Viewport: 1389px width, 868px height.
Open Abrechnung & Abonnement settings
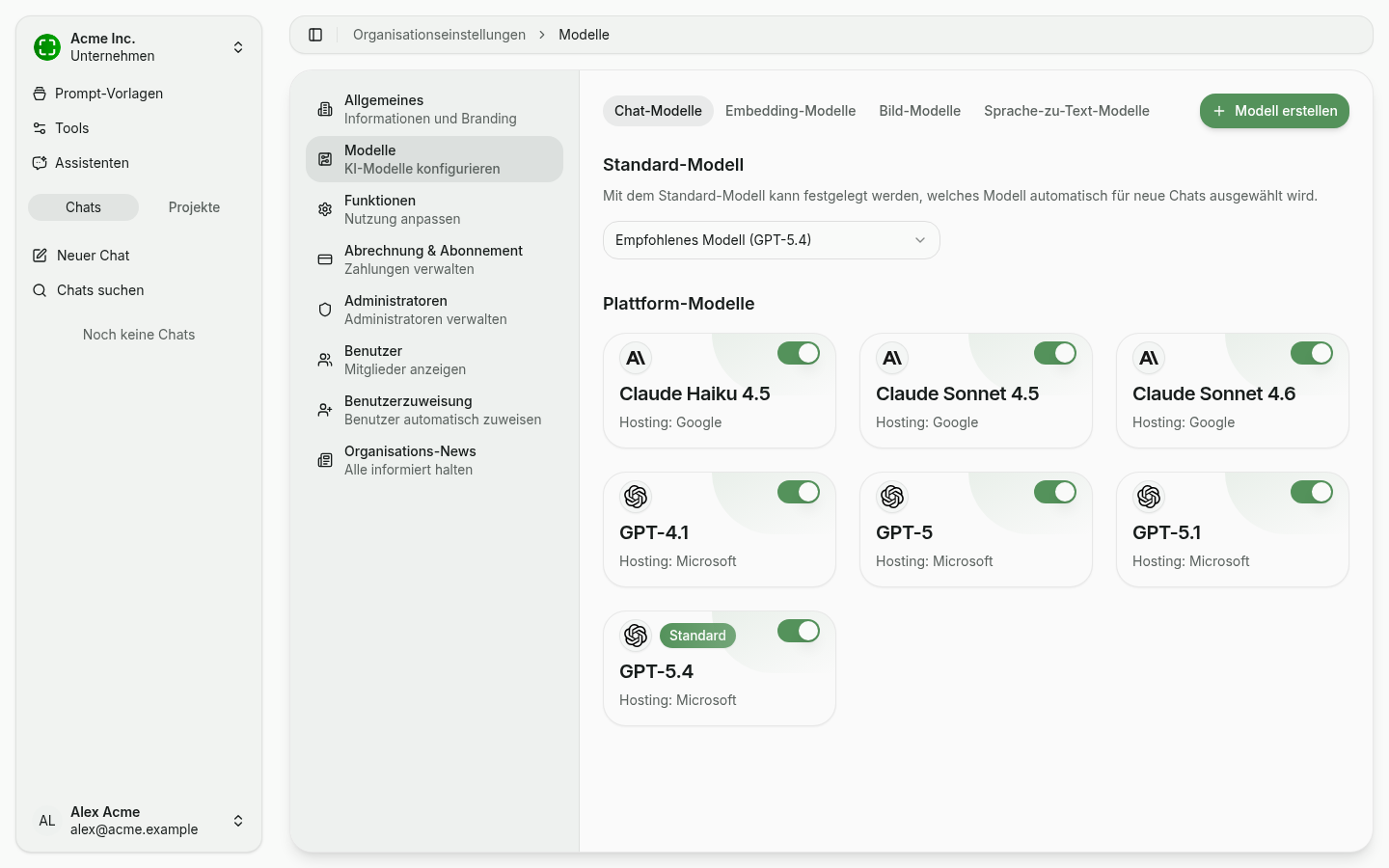click(x=434, y=259)
